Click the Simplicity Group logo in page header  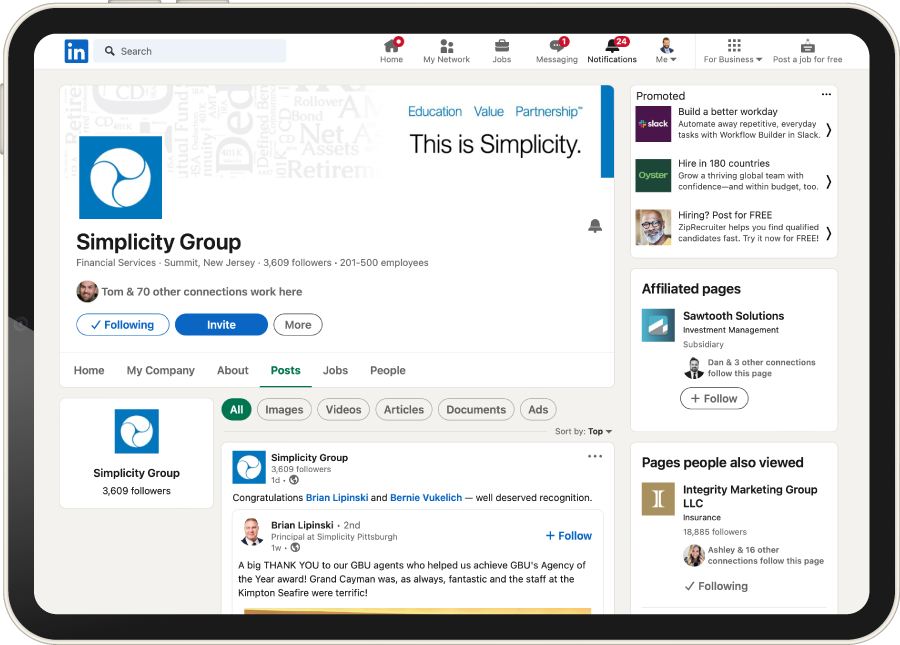(x=121, y=177)
